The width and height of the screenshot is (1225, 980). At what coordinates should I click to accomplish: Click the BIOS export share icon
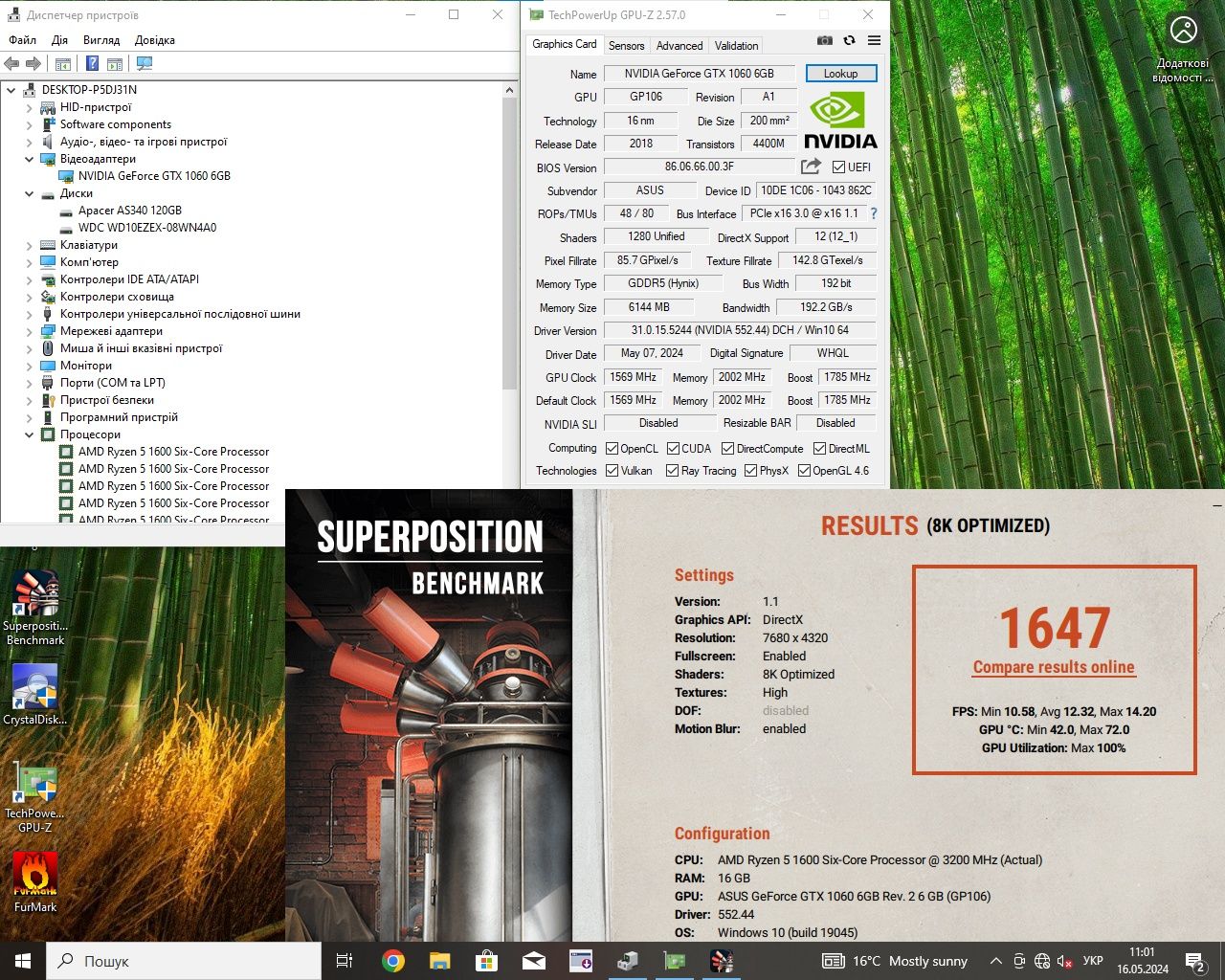[x=811, y=167]
